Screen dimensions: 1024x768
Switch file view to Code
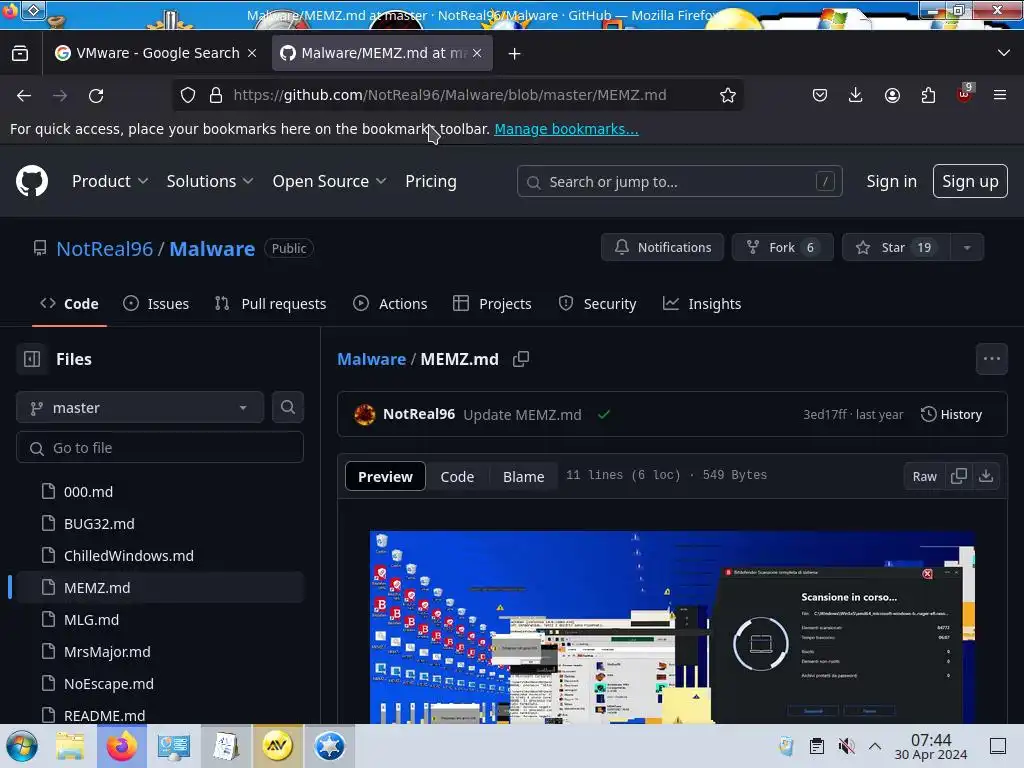pyautogui.click(x=457, y=477)
